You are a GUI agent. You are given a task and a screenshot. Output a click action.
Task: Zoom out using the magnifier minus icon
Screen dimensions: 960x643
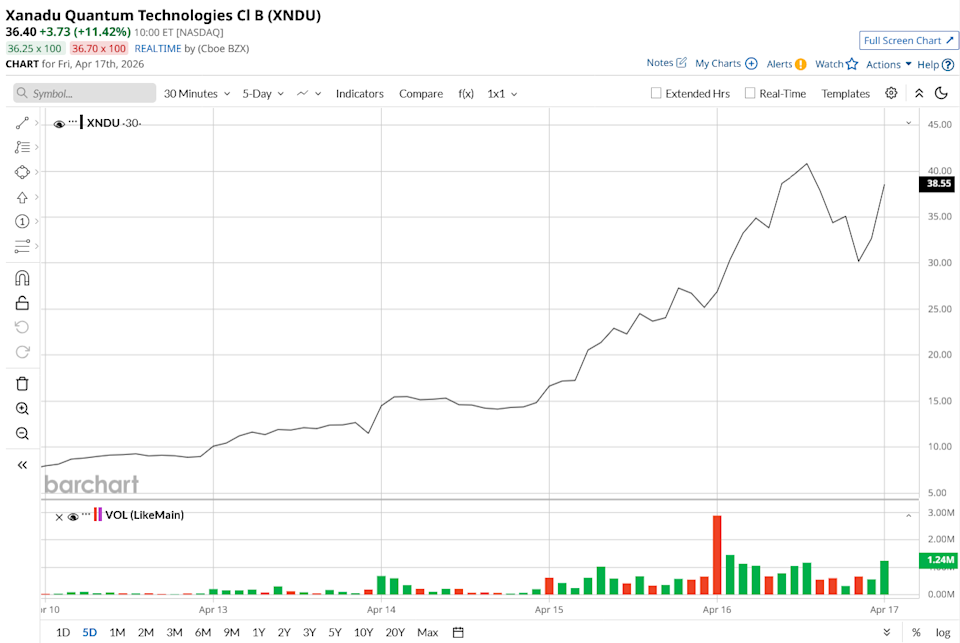tap(22, 434)
